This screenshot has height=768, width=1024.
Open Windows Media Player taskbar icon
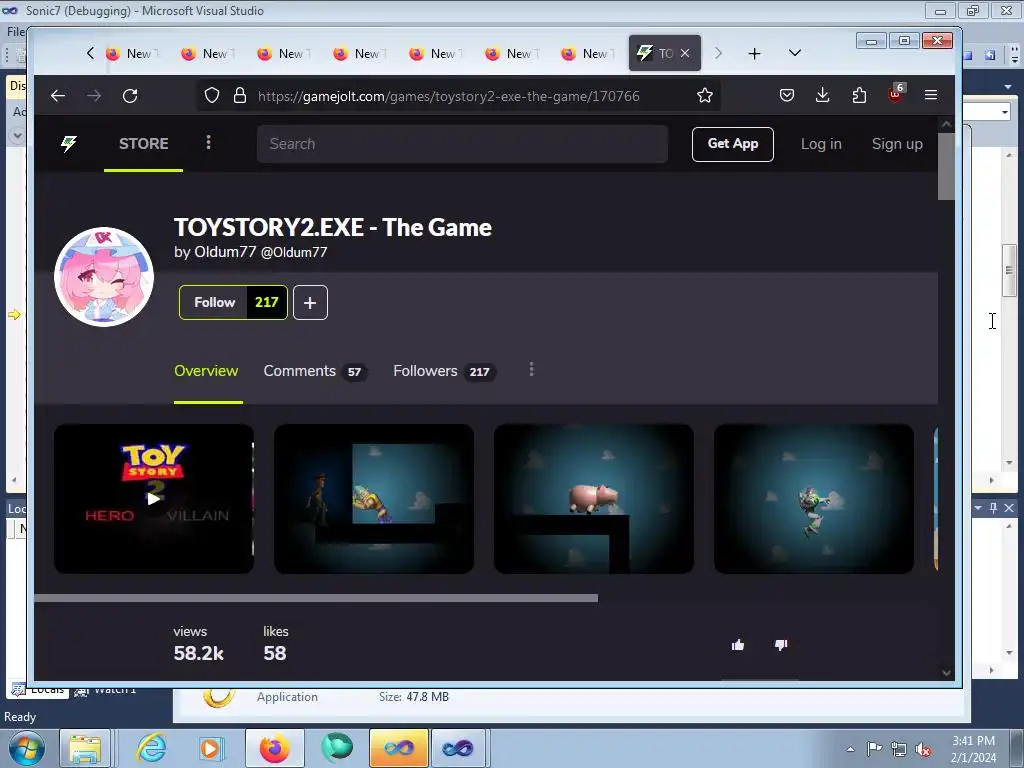[x=211, y=748]
